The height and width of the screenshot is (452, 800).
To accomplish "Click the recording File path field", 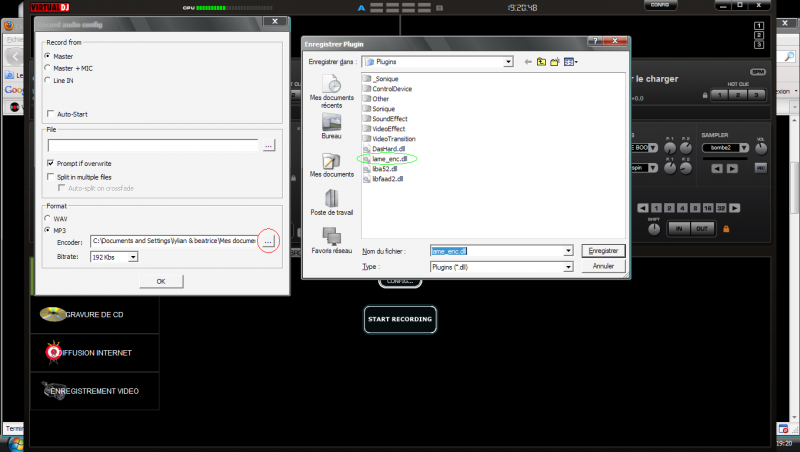I will [x=154, y=145].
